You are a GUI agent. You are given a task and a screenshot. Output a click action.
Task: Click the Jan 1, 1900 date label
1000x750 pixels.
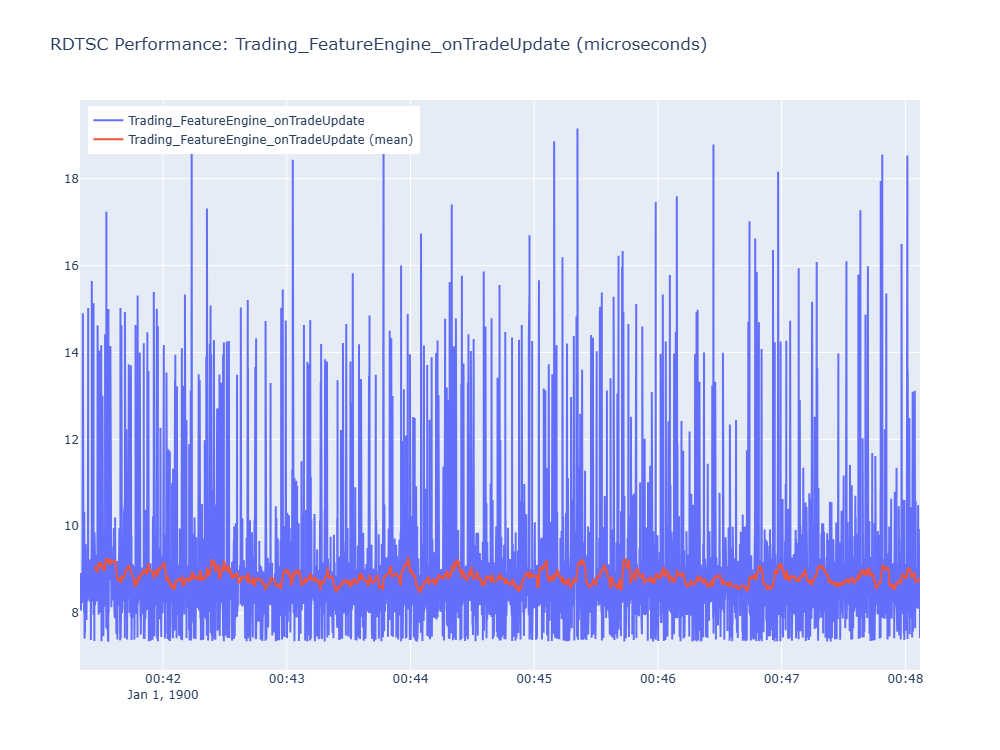tap(163, 695)
